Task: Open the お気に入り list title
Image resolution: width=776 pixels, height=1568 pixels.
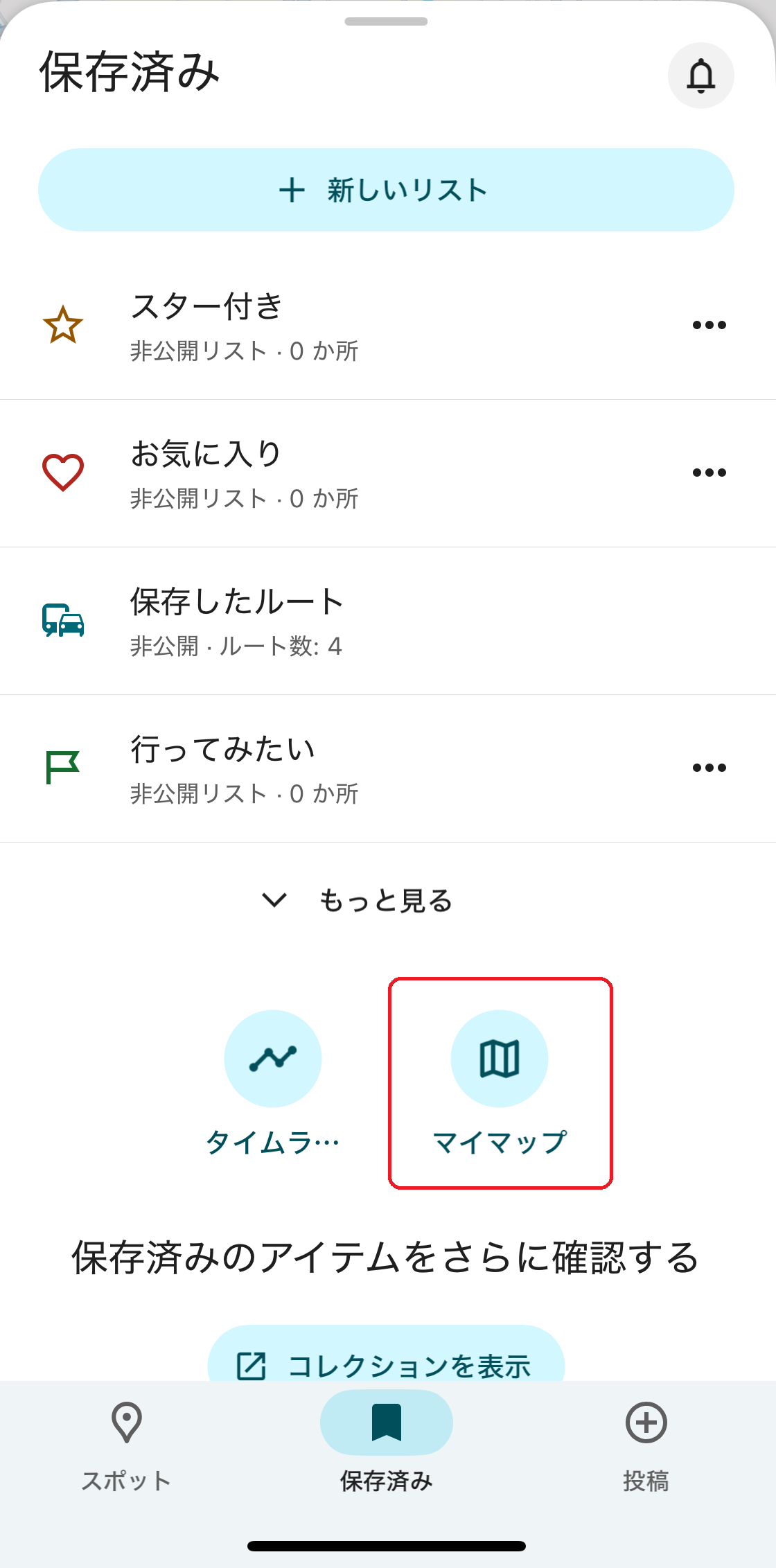Action: 206,455
